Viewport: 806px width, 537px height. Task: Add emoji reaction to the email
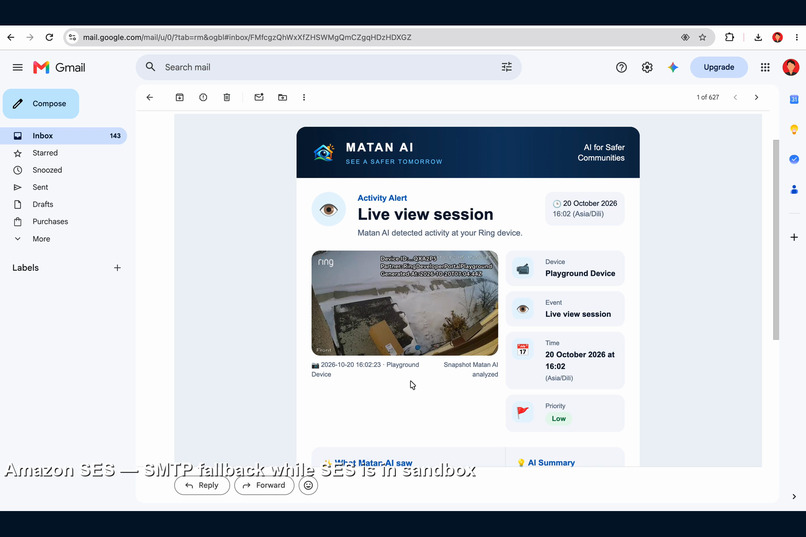[x=308, y=485]
